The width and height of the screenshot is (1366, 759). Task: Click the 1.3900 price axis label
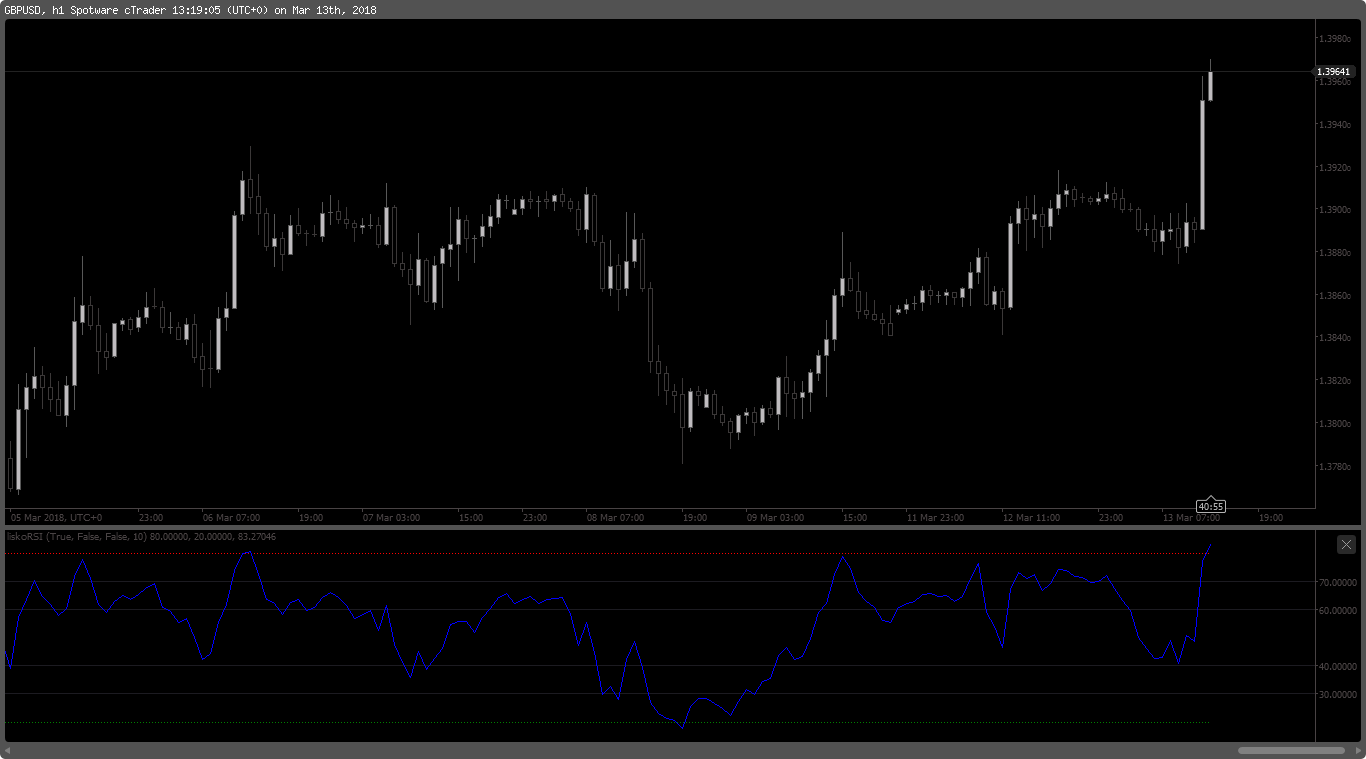1335,210
